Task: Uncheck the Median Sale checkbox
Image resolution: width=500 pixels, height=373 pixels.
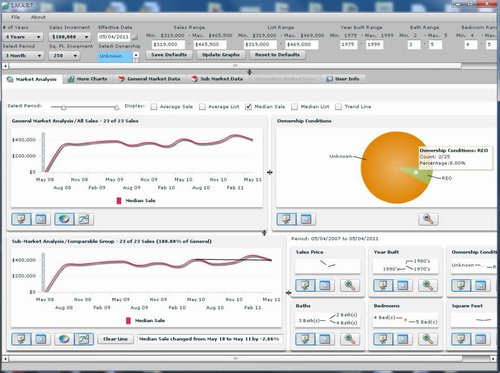Action: tap(248, 107)
